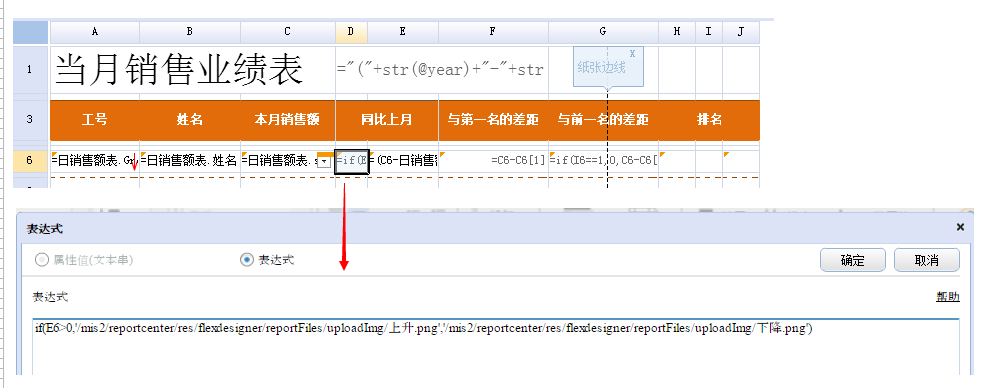Screen dimensions: 986x388
Task: Select column header D
Action: click(352, 31)
